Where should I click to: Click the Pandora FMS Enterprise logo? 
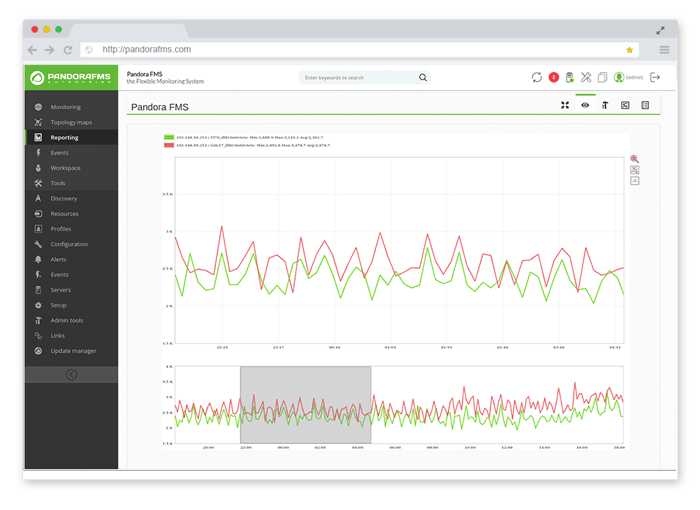(x=71, y=78)
